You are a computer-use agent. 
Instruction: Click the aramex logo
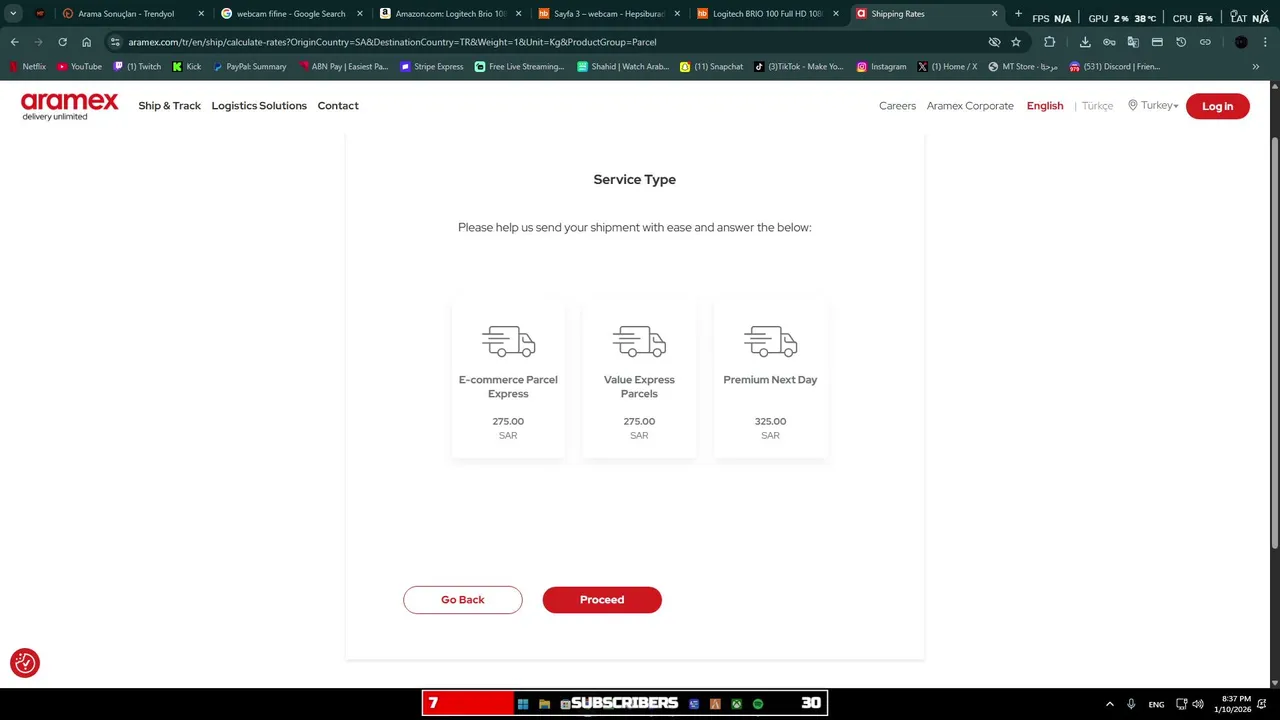click(x=69, y=106)
